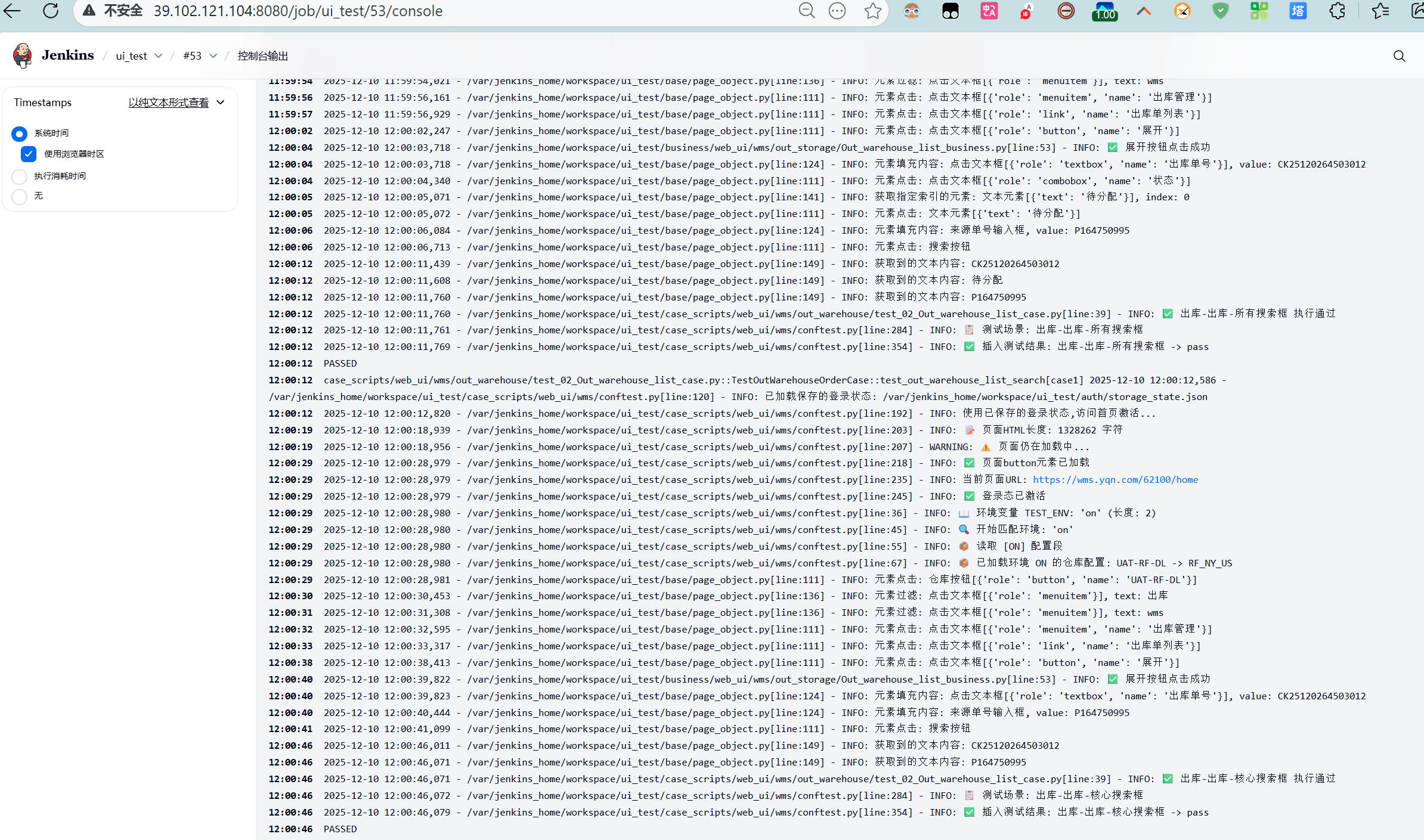Select the 无 timestamp radio option
The height and width of the screenshot is (840, 1424).
[x=20, y=196]
